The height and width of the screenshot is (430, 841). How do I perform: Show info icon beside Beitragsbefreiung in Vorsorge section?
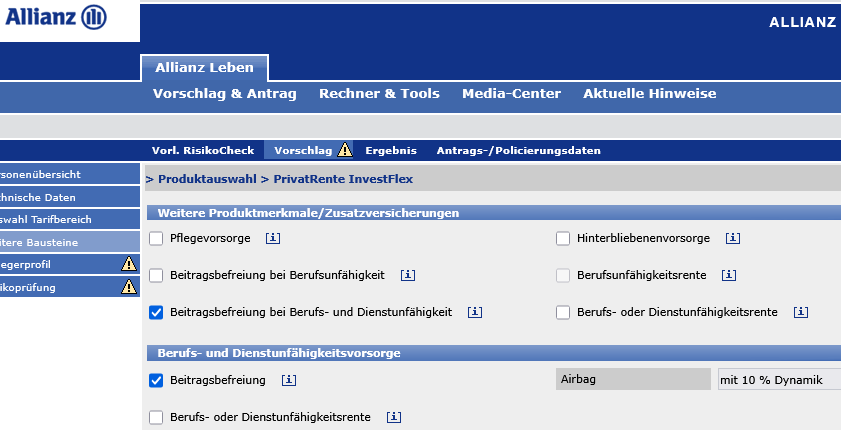[x=289, y=380]
